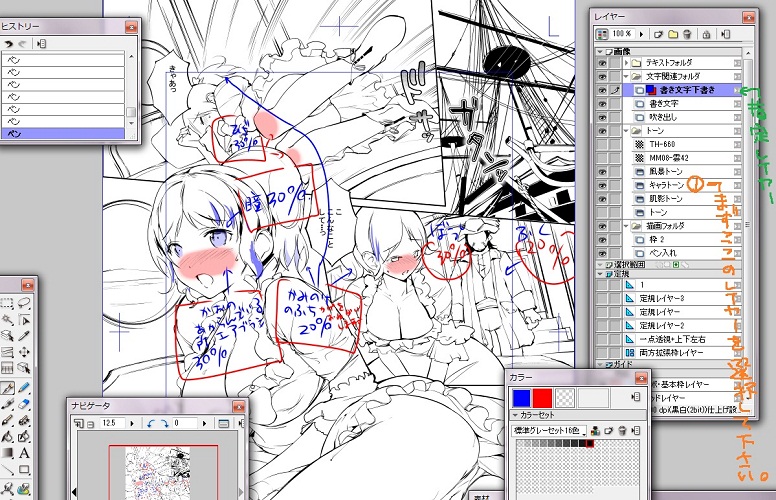The width and height of the screenshot is (776, 500).
Task: Open layer opacity 100% slider arrow
Action: coord(641,34)
